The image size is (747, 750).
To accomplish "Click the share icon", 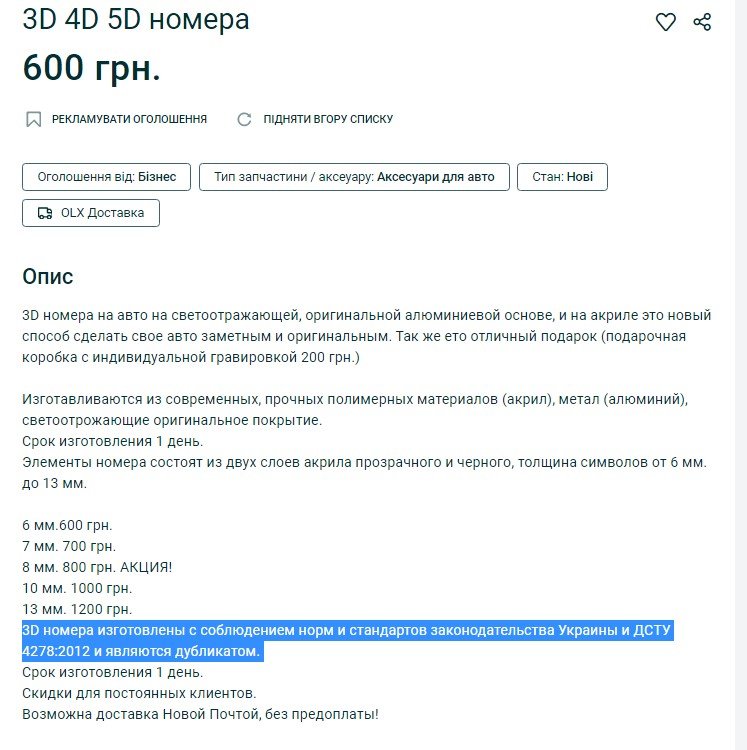I will [702, 22].
